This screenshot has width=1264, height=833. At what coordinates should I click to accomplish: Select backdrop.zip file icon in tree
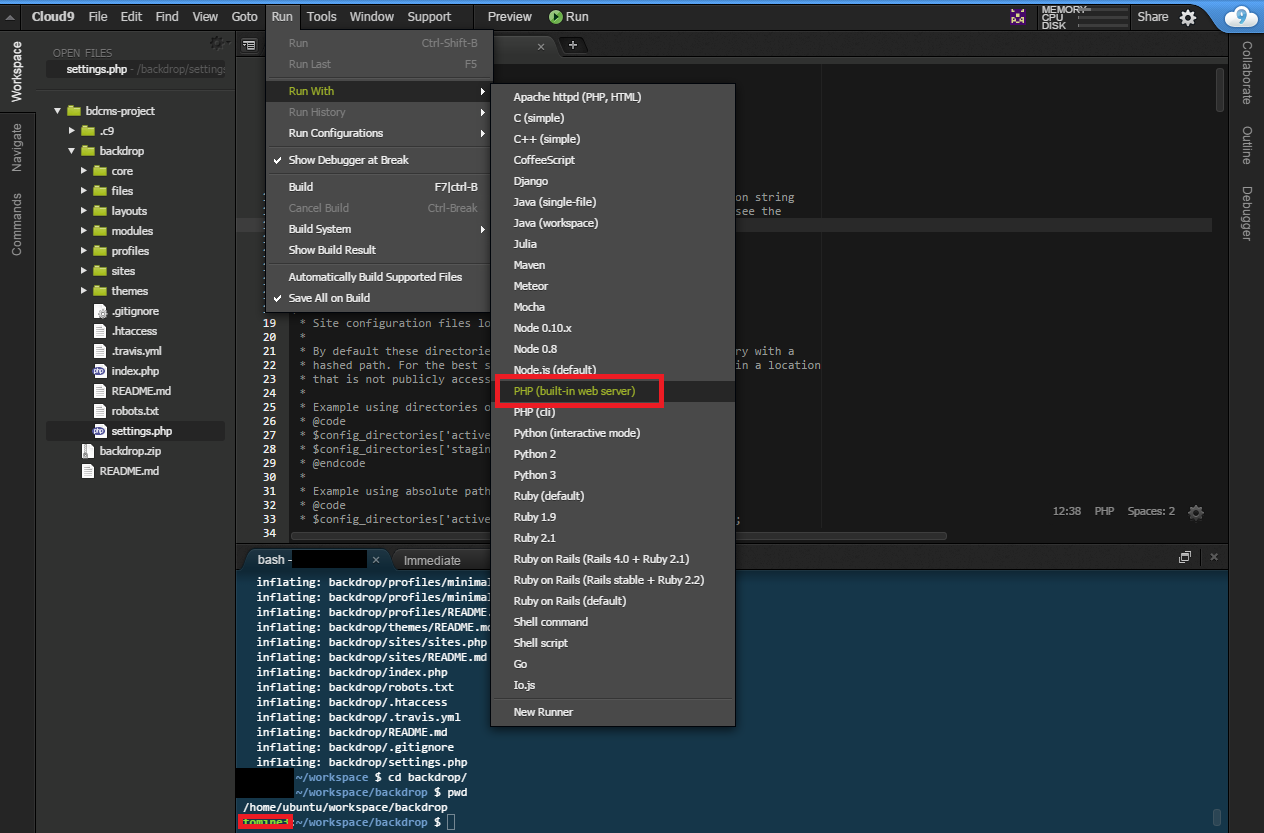[x=87, y=451]
